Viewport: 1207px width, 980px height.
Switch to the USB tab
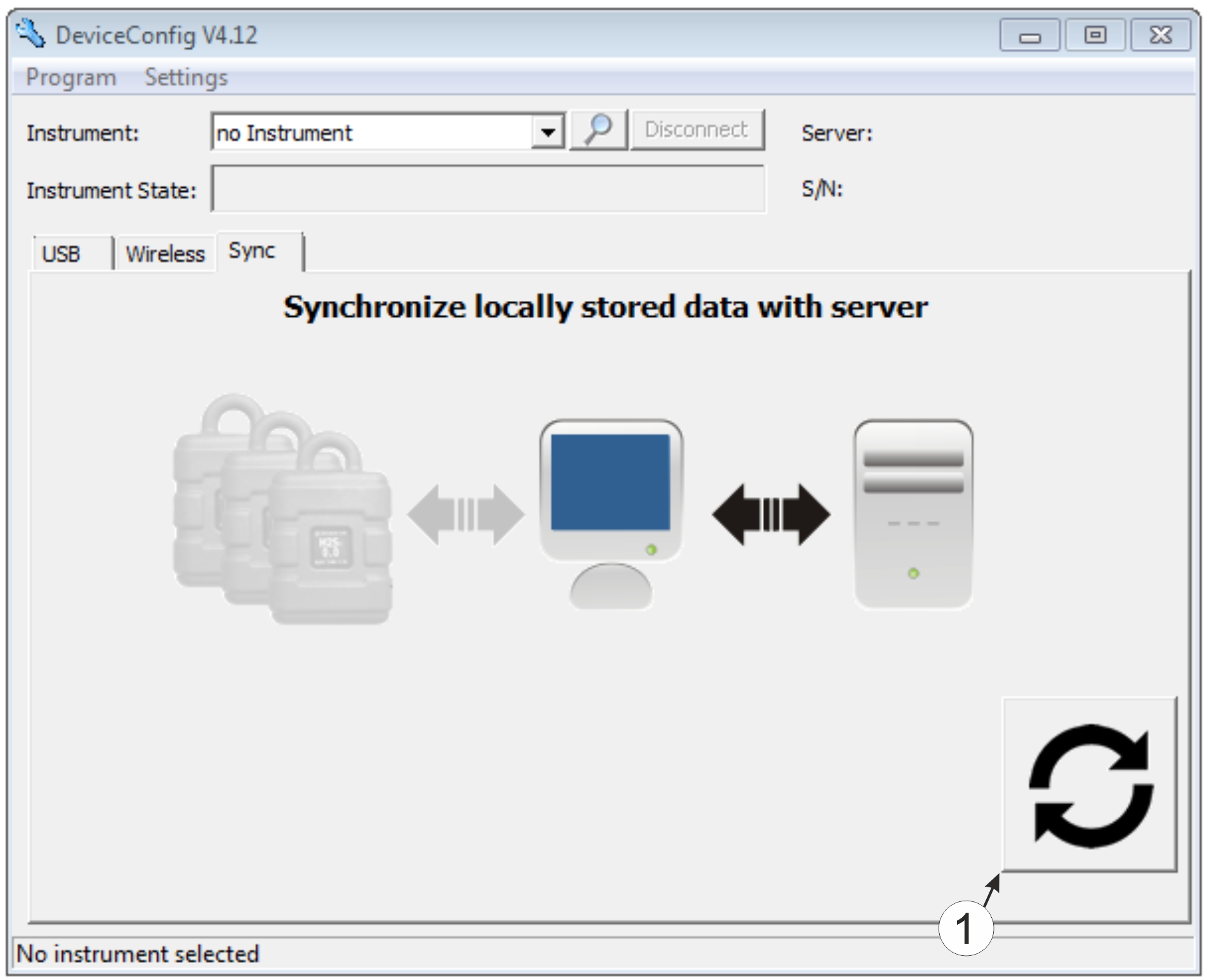click(62, 254)
